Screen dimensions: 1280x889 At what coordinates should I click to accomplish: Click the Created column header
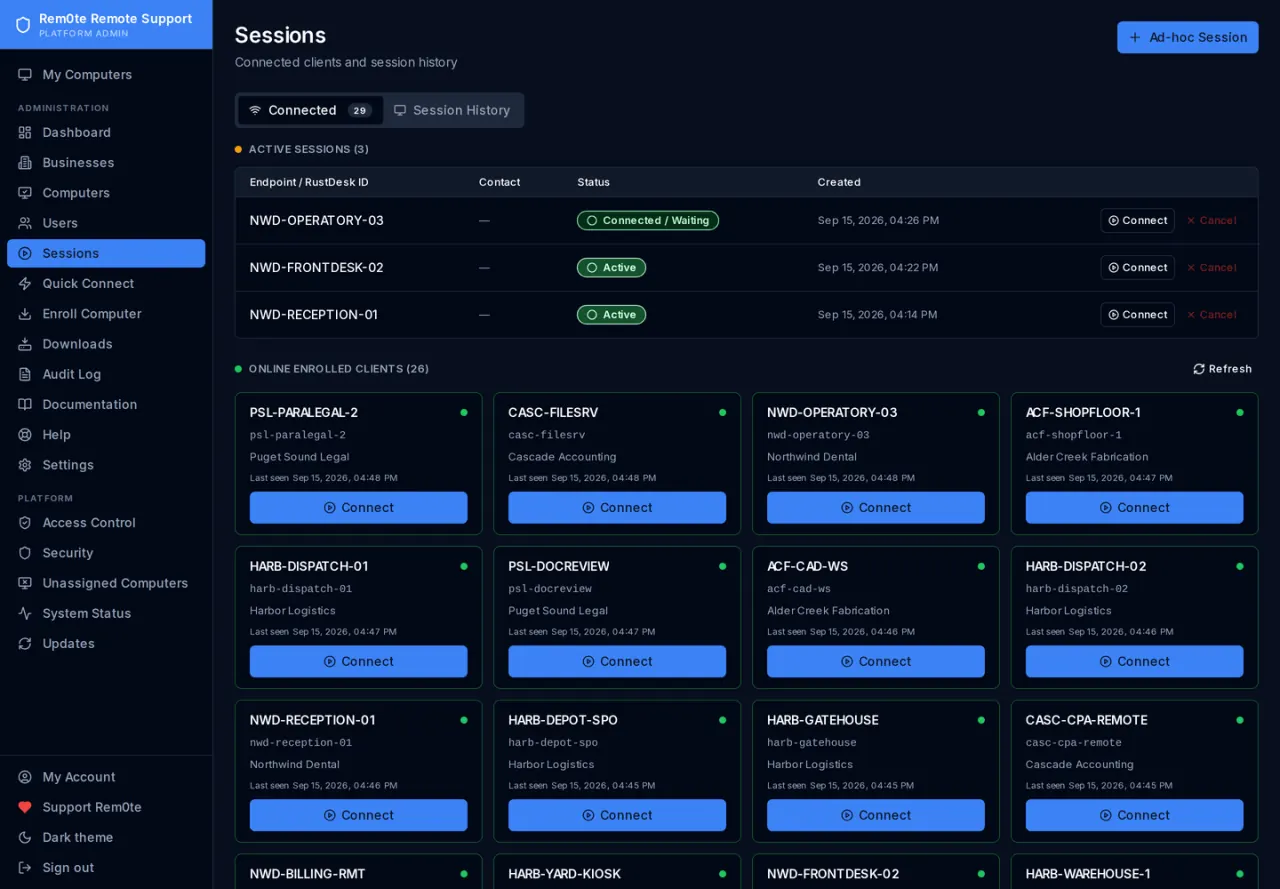pos(839,182)
